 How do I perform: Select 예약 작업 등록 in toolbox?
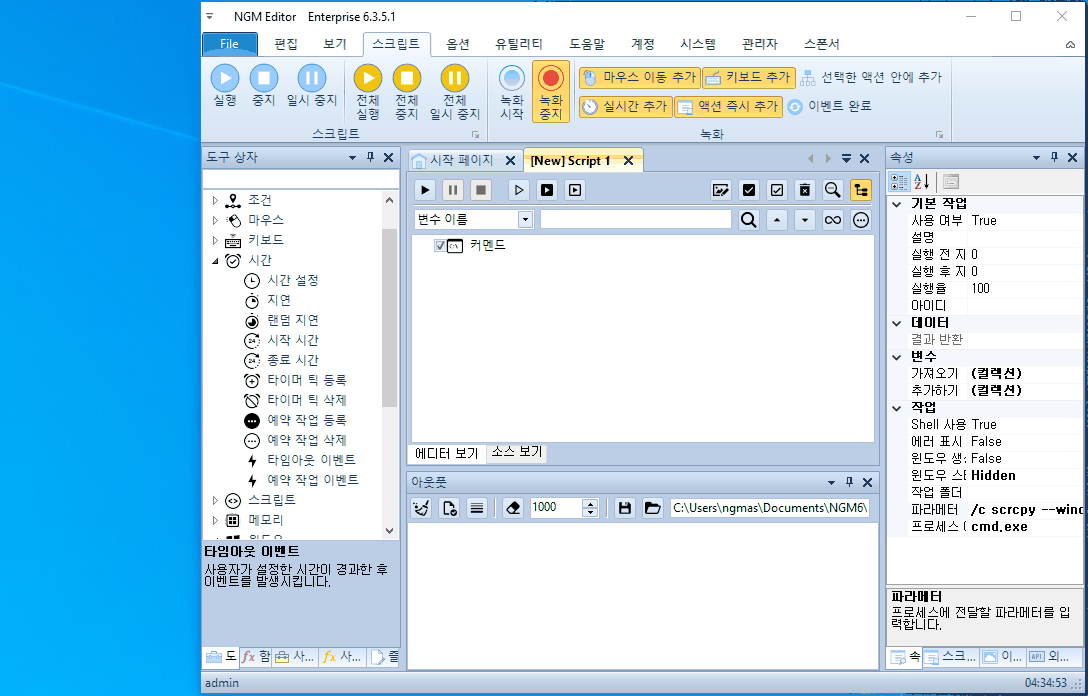tap(307, 421)
